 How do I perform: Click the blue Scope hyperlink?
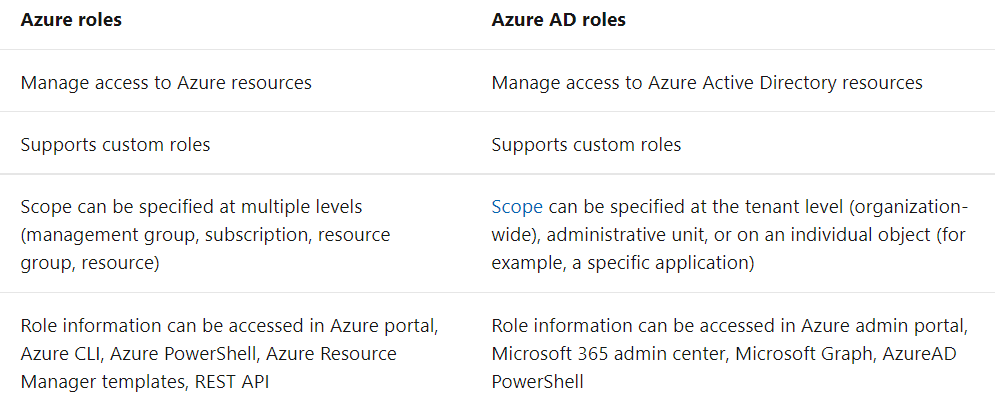517,207
